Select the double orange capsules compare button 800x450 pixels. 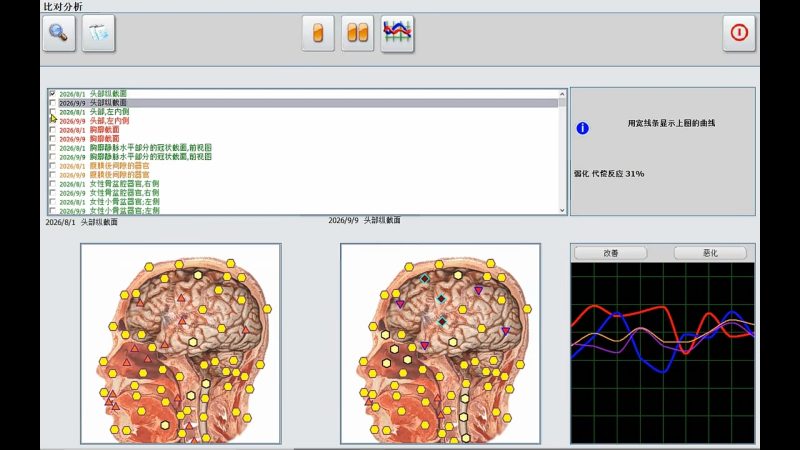tap(358, 33)
